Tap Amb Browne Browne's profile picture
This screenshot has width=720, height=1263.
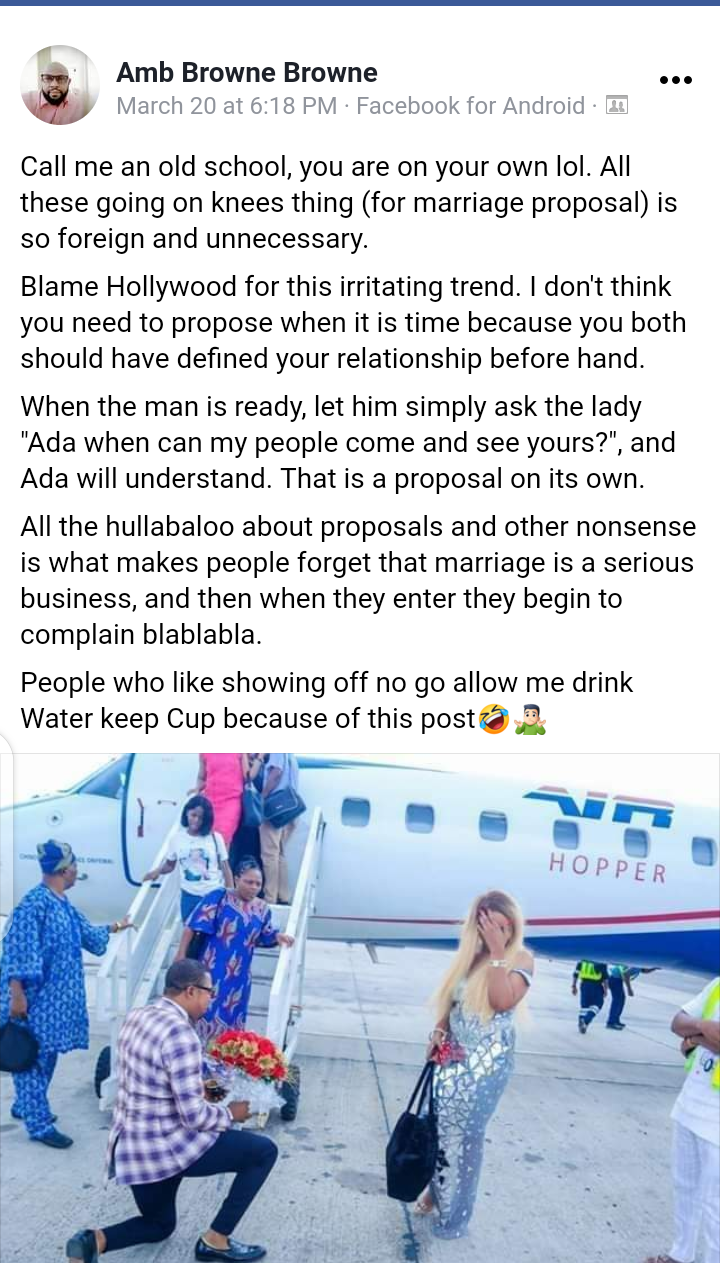tap(60, 85)
